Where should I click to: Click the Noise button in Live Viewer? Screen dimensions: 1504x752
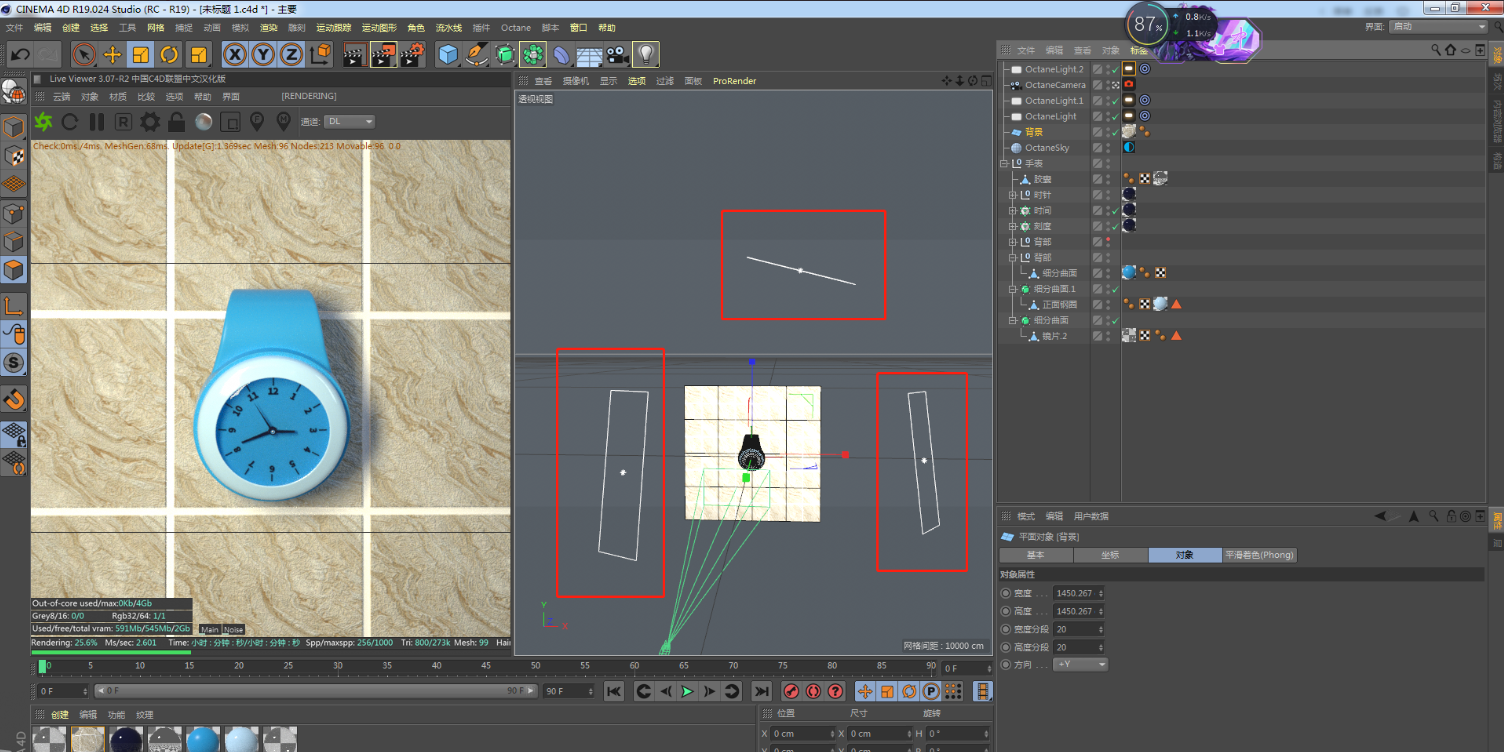tap(233, 630)
